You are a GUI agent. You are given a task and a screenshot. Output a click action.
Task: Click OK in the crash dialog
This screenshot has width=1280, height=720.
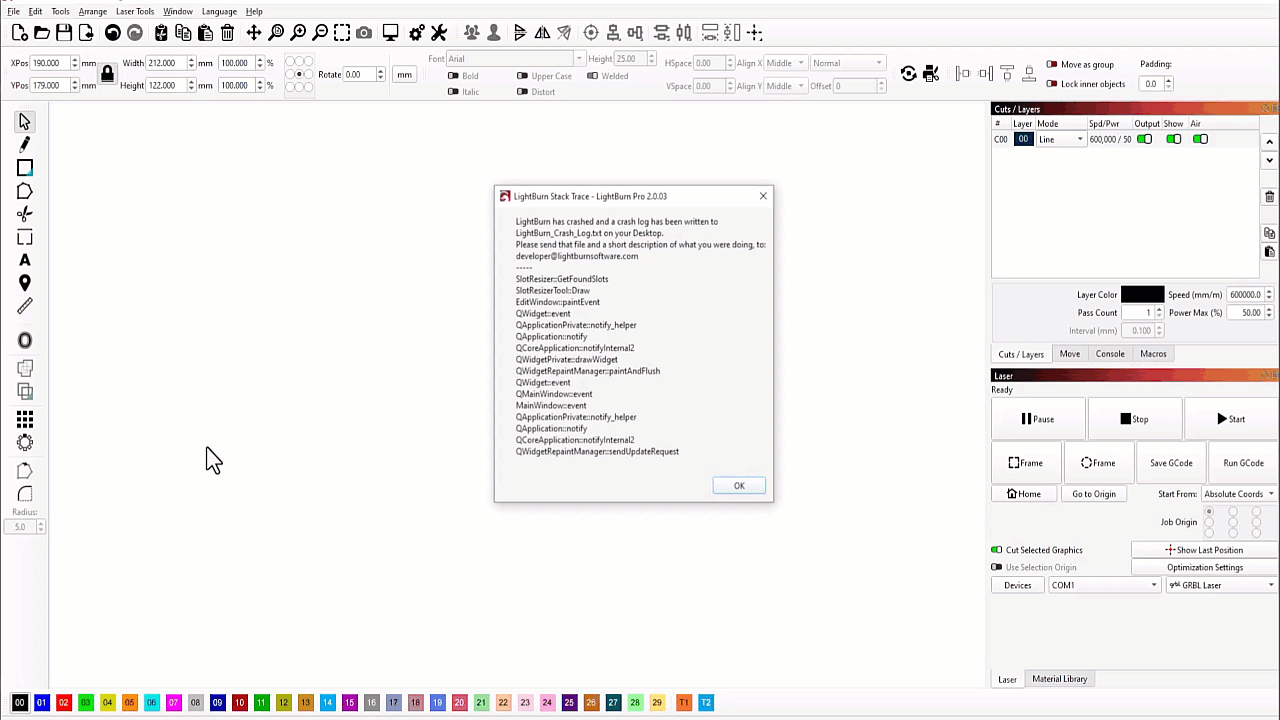[x=739, y=486]
